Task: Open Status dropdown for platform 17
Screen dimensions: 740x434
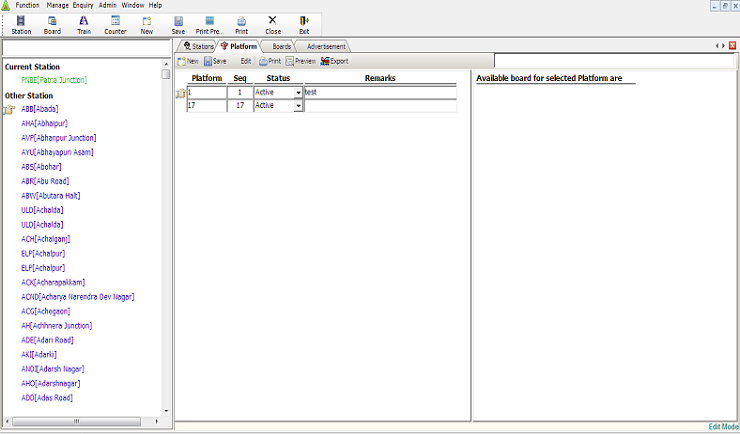Action: point(298,105)
